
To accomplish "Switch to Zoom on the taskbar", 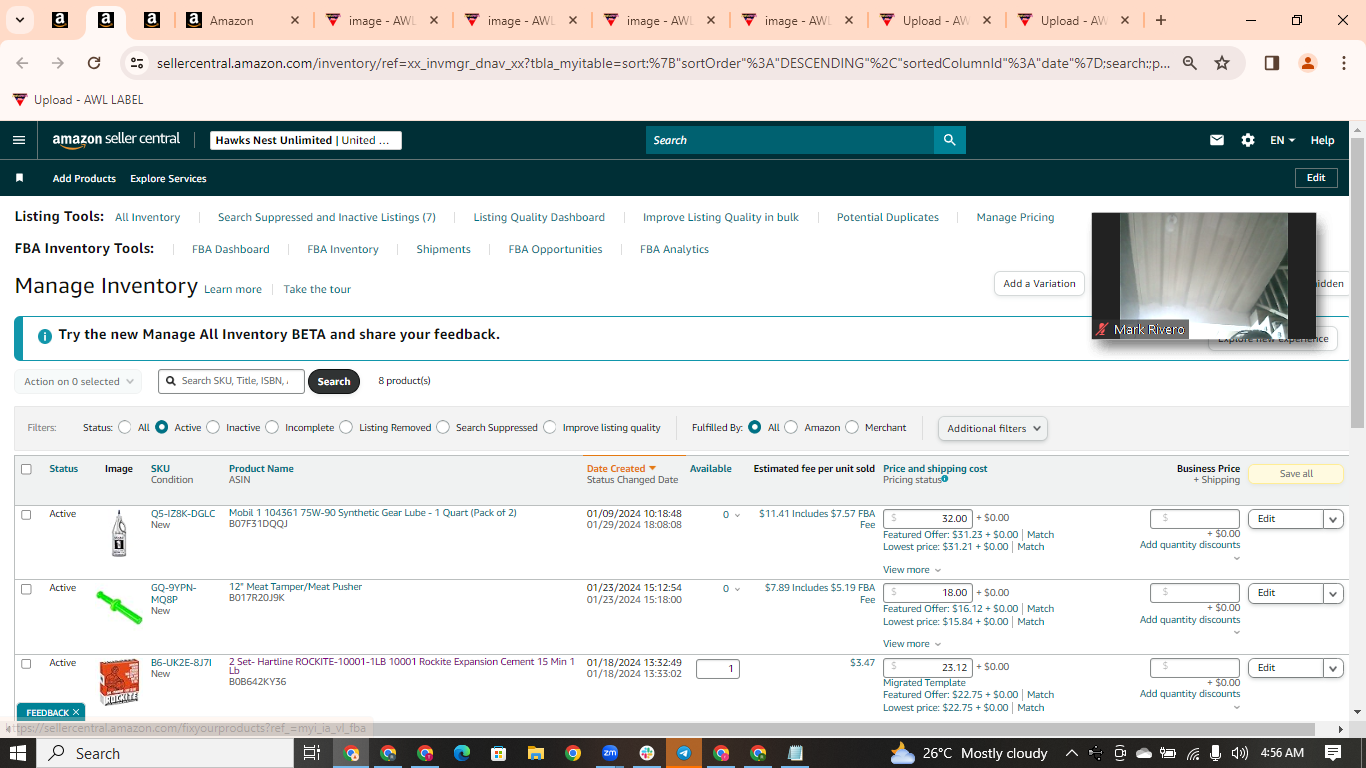I will (610, 753).
